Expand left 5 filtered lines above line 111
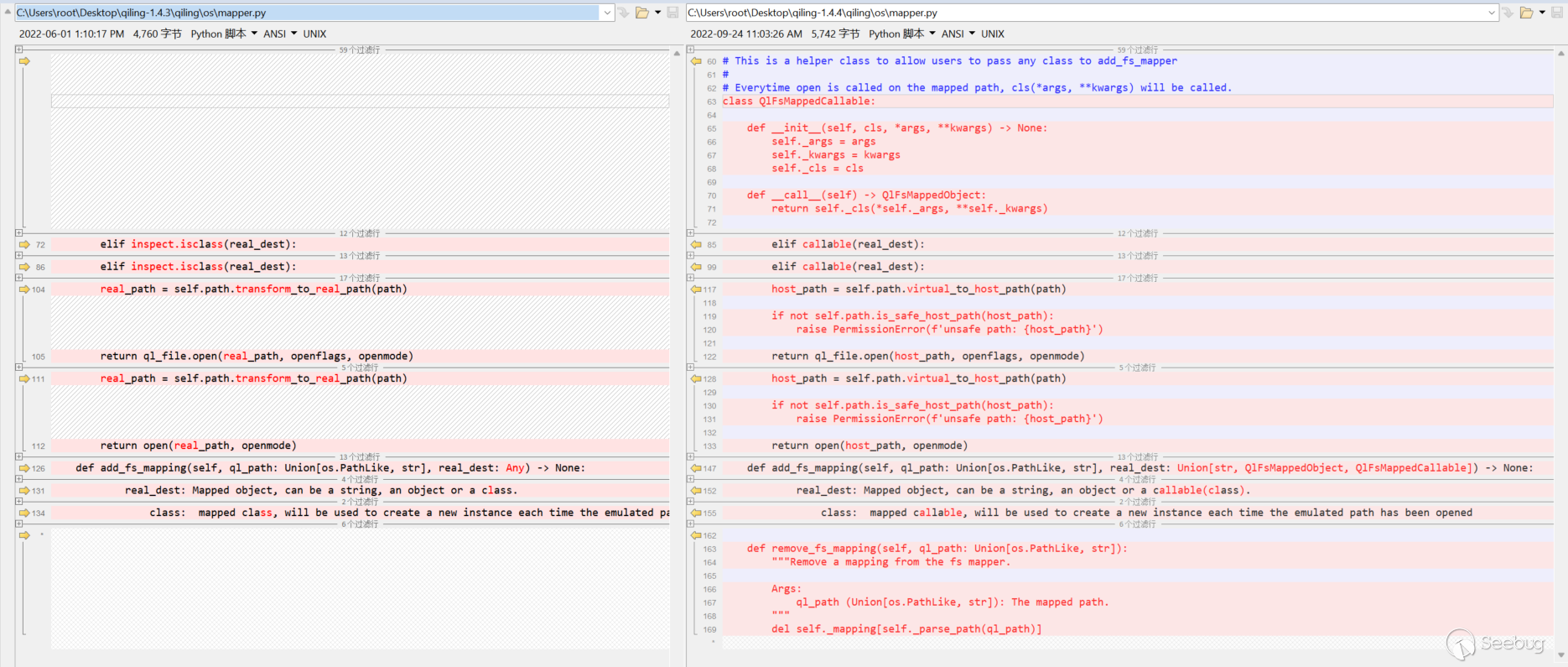 (x=18, y=367)
